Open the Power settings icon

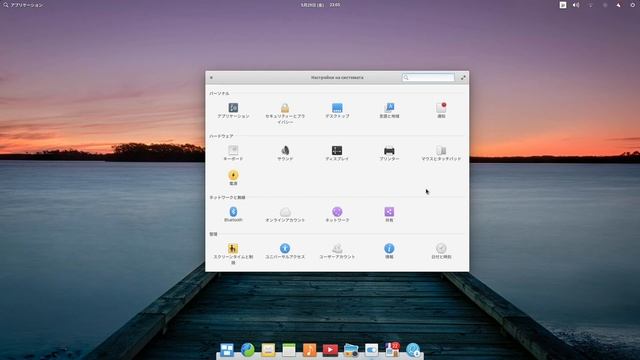(x=233, y=175)
